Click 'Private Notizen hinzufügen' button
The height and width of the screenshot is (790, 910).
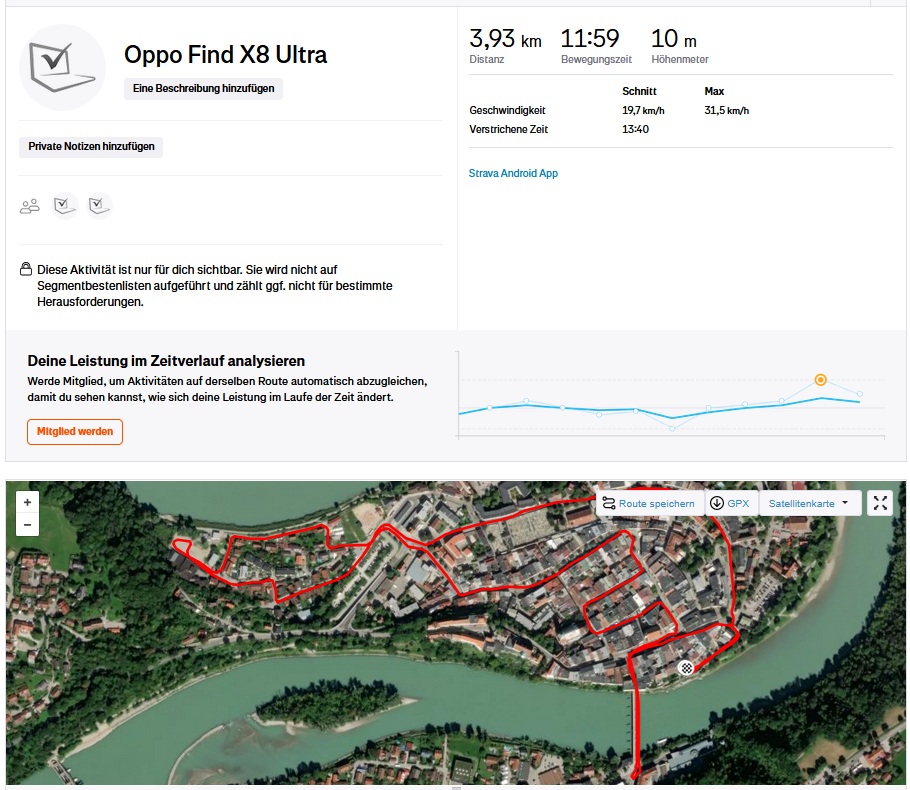tap(91, 146)
